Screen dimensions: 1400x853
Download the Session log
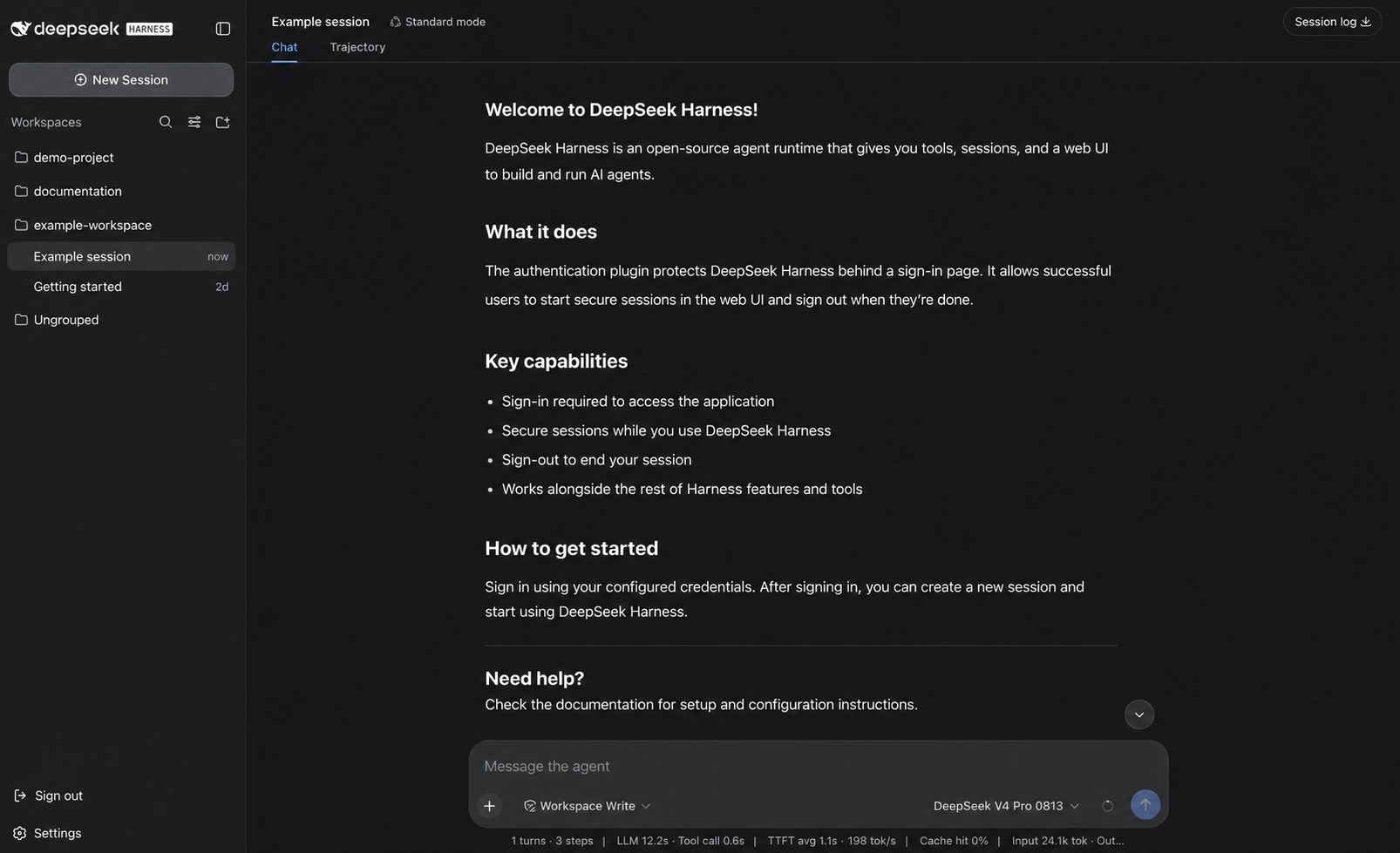pyautogui.click(x=1332, y=22)
